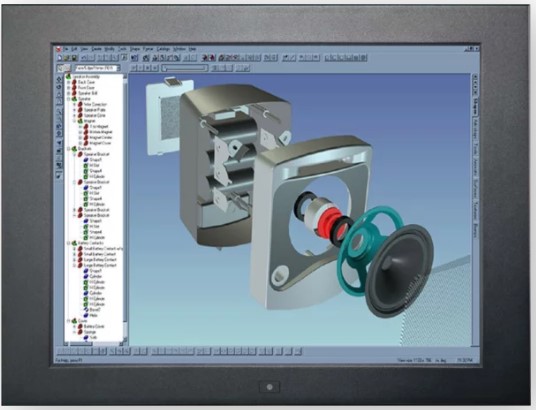Switch to the Tools catalog side tab
This screenshot has width=536, height=410.
475,149
